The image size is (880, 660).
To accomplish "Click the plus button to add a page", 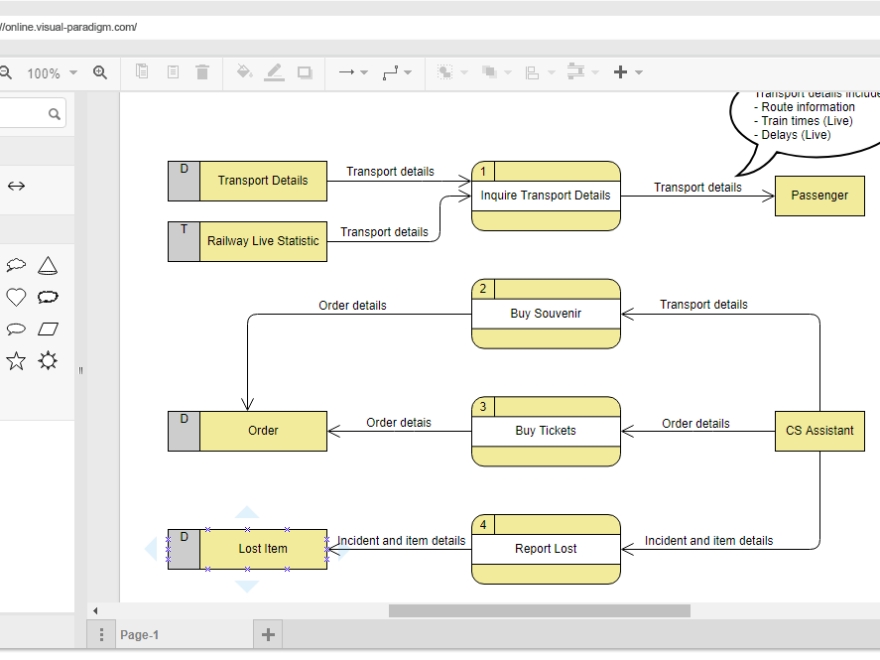I will pyautogui.click(x=267, y=634).
